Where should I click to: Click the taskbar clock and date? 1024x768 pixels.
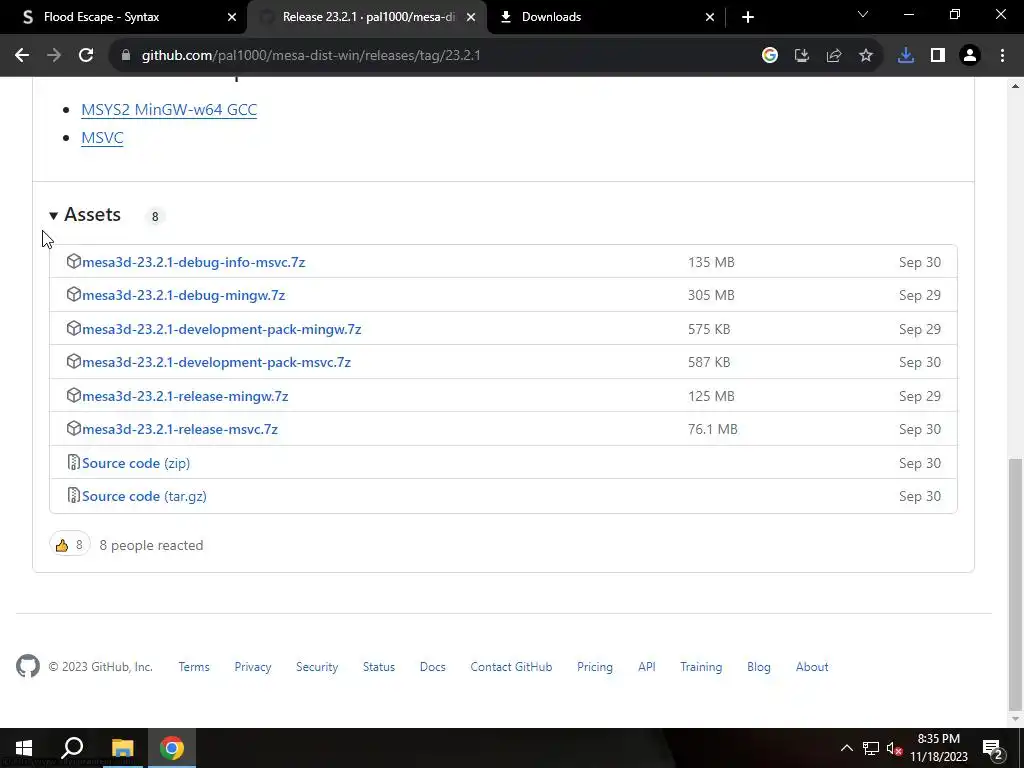coord(938,748)
